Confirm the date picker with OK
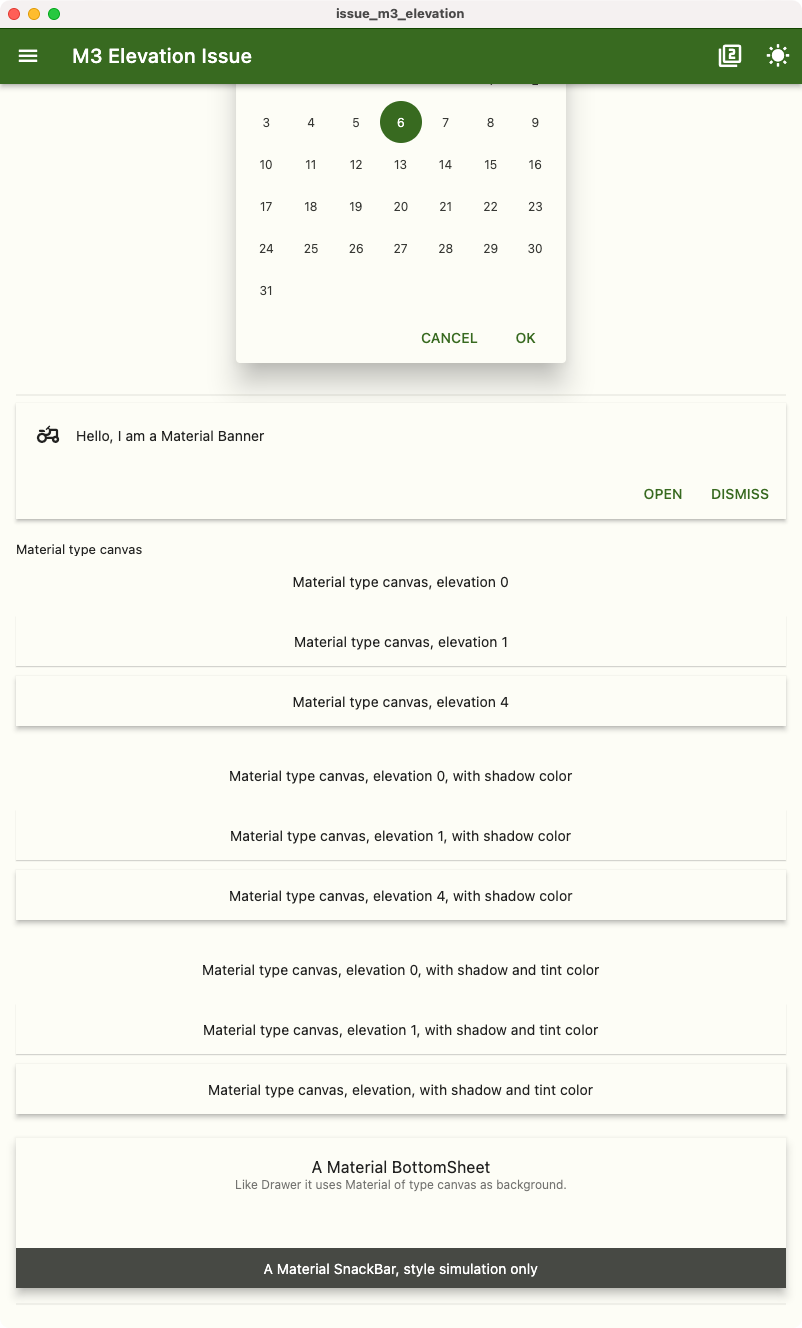This screenshot has width=802, height=1328. tap(525, 338)
